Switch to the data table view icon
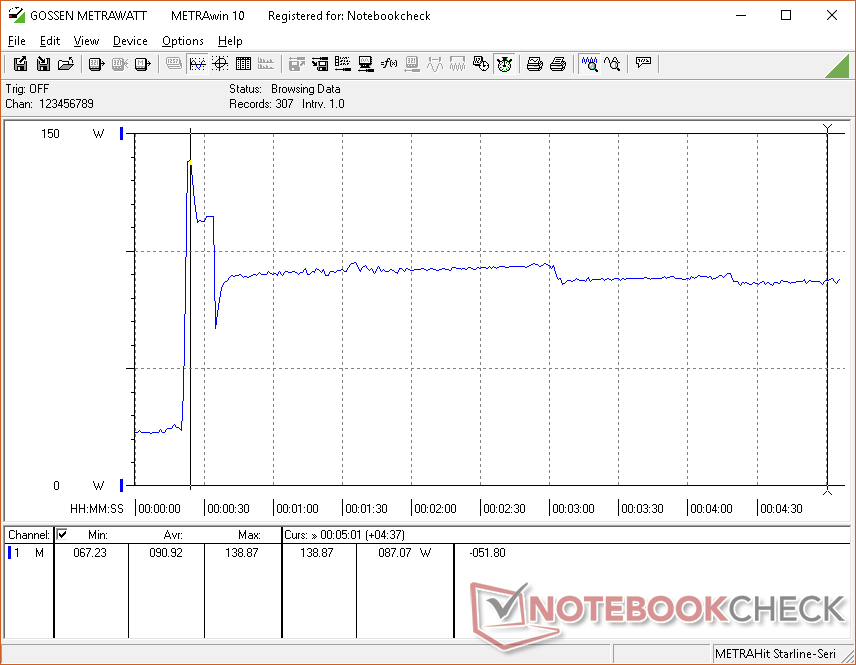This screenshot has width=856, height=665. [x=243, y=64]
